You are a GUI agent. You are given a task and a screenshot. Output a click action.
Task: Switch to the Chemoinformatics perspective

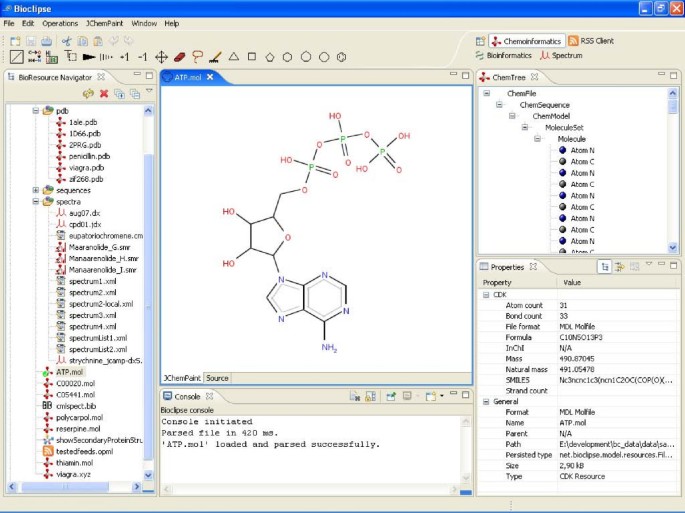coord(527,41)
